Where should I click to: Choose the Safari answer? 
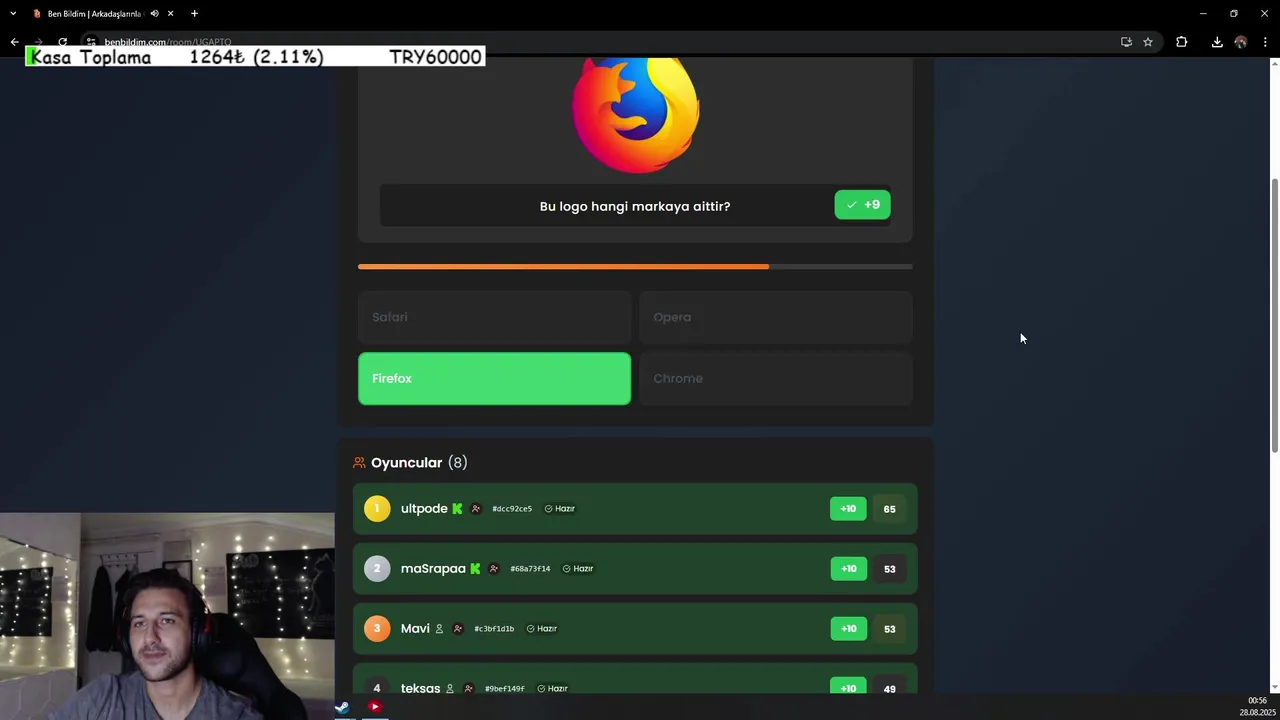pos(495,317)
